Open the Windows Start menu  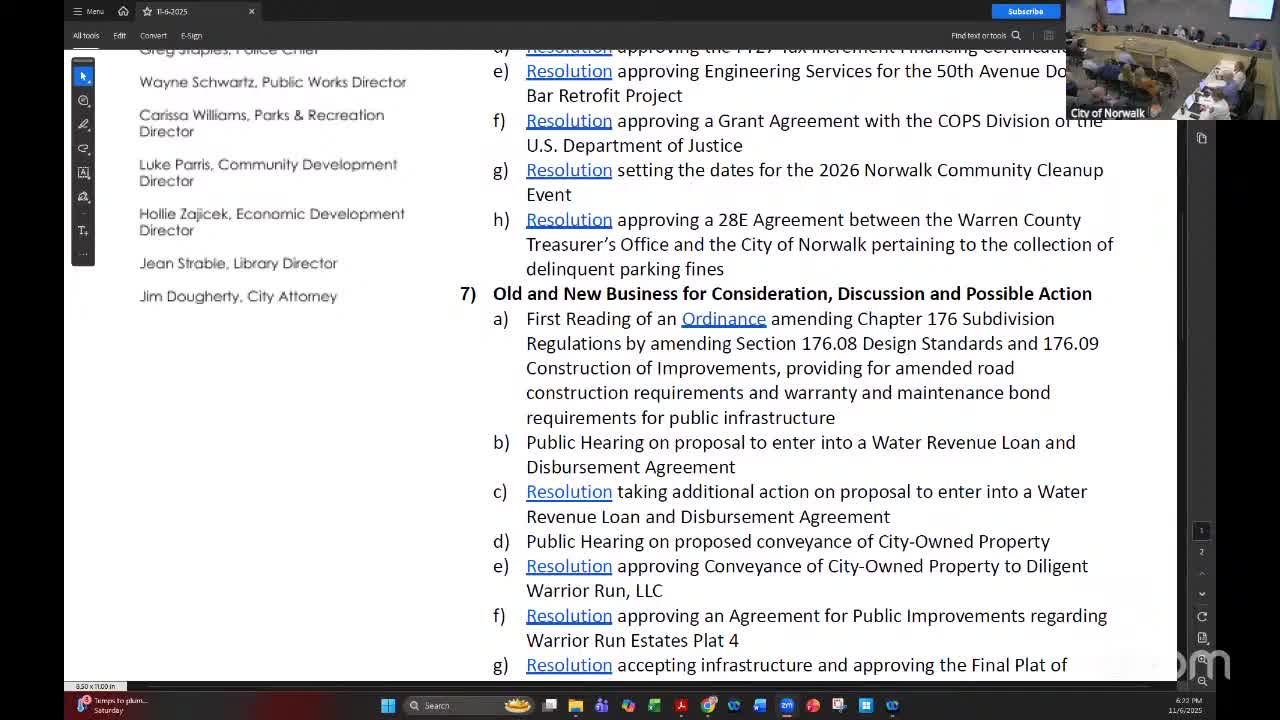[388, 706]
